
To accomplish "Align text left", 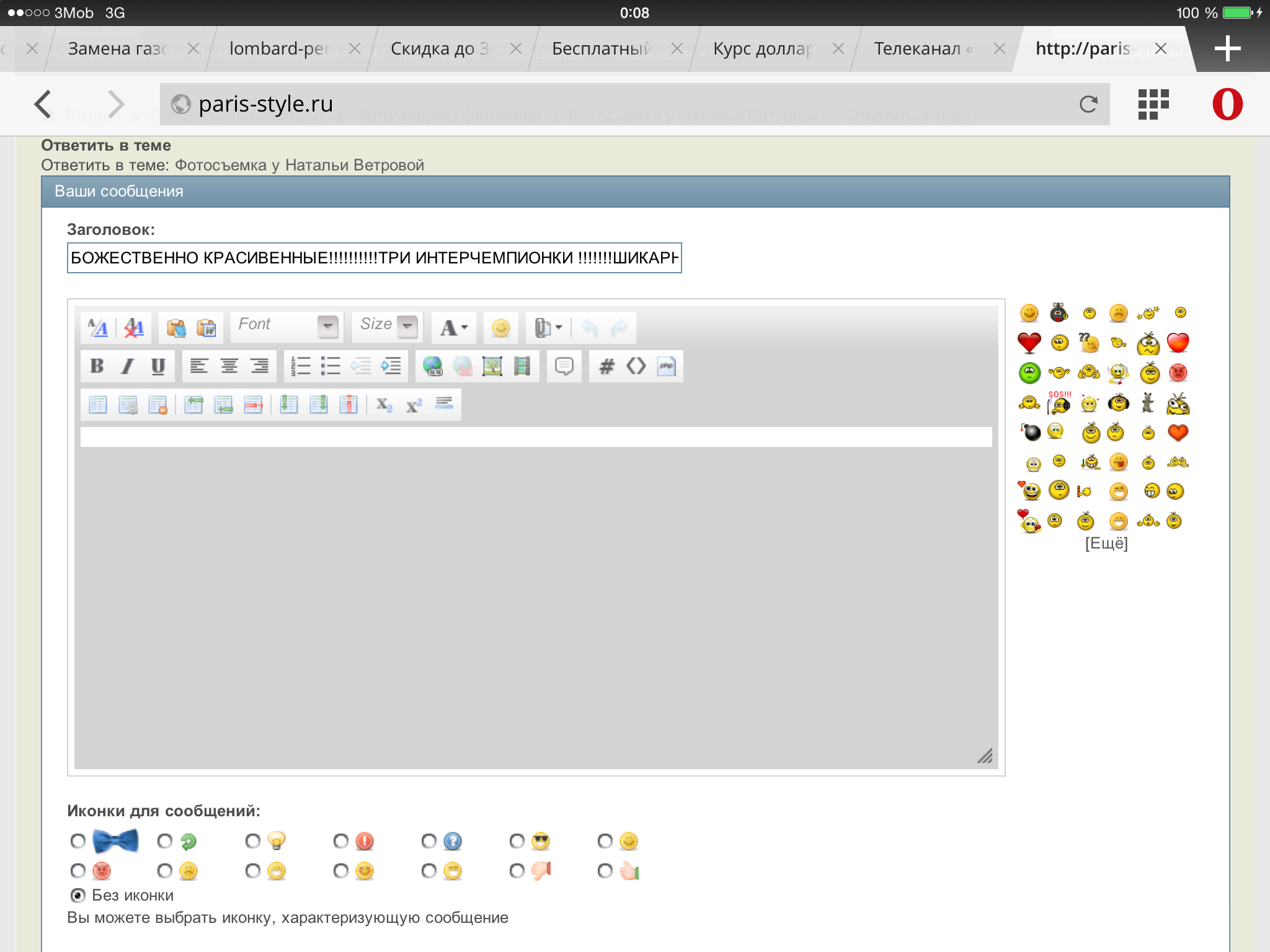I will coord(198,366).
